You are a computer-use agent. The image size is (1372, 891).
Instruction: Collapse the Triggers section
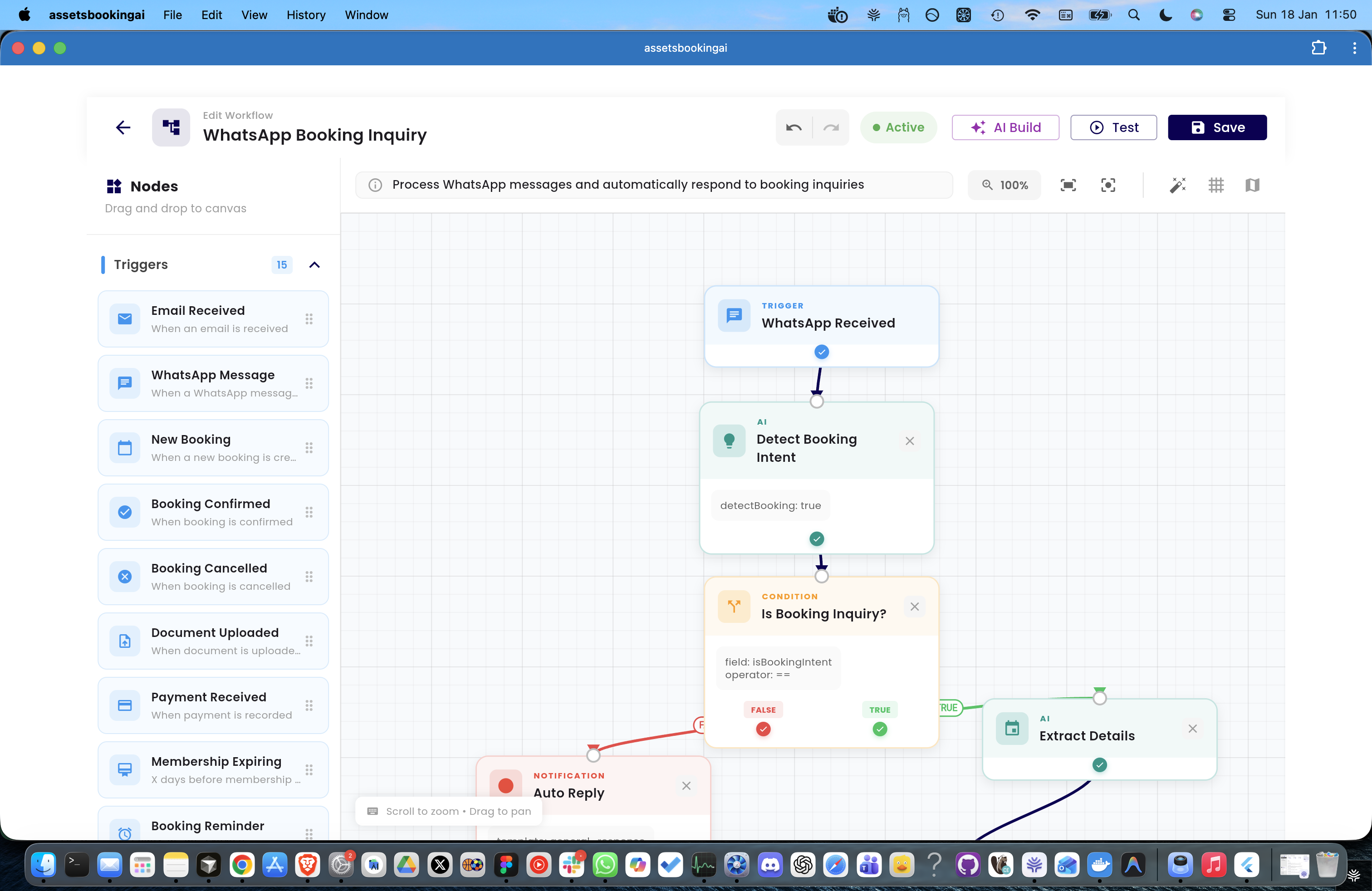(314, 264)
